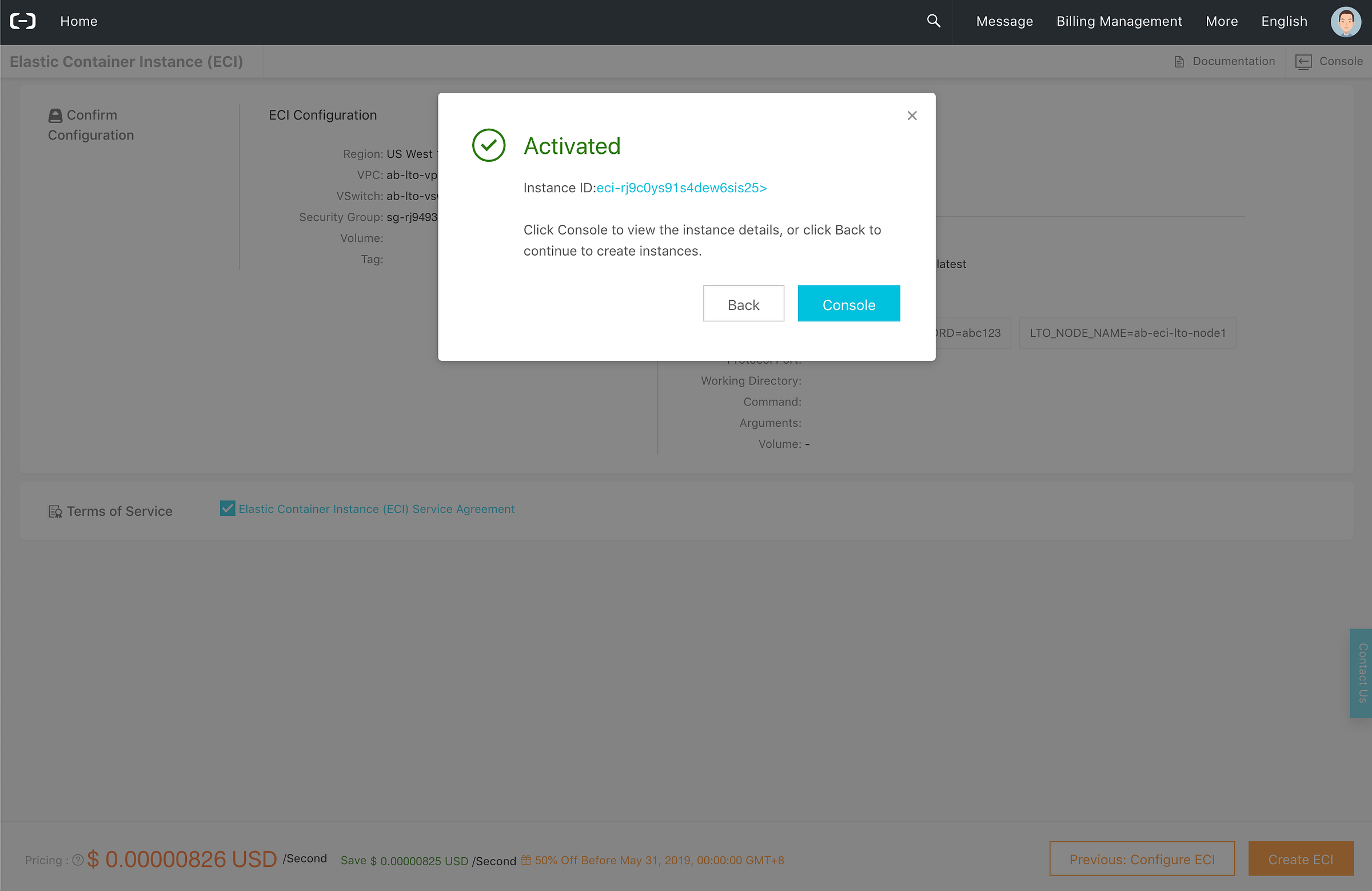Image resolution: width=1372 pixels, height=891 pixels.
Task: Open the Contact Us side tab
Action: [x=1362, y=673]
